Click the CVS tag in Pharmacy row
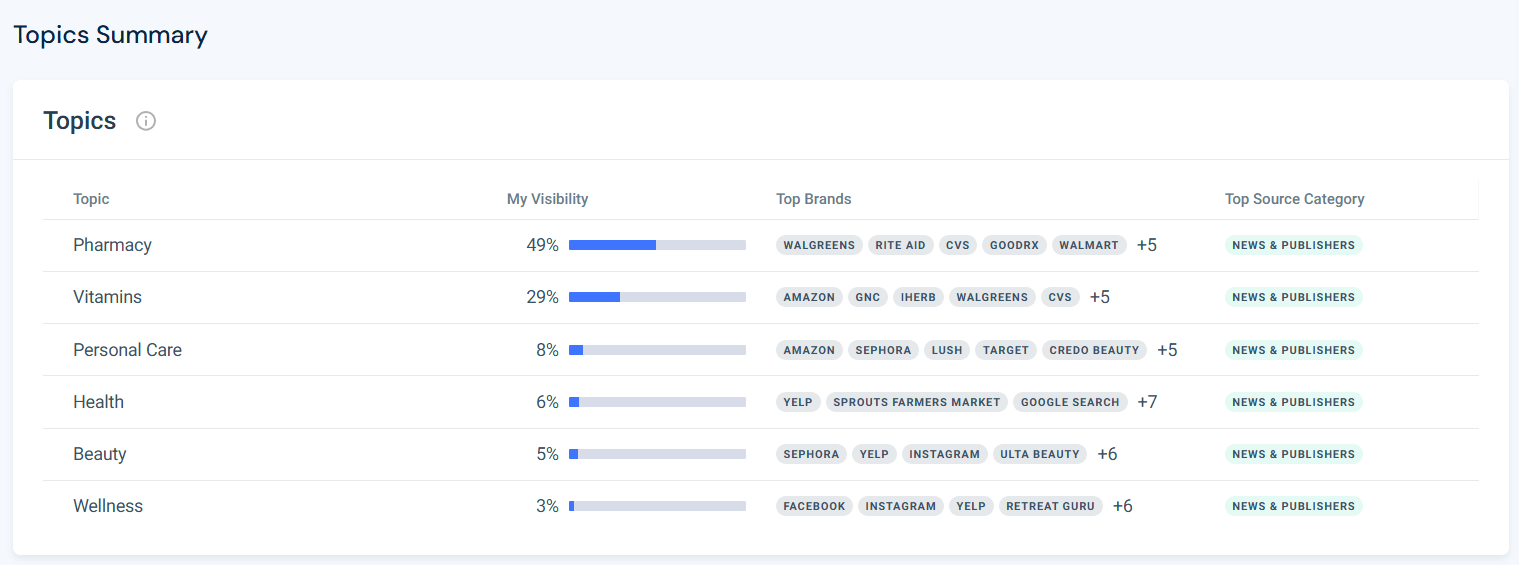Viewport: 1519px width, 565px height. pos(958,245)
